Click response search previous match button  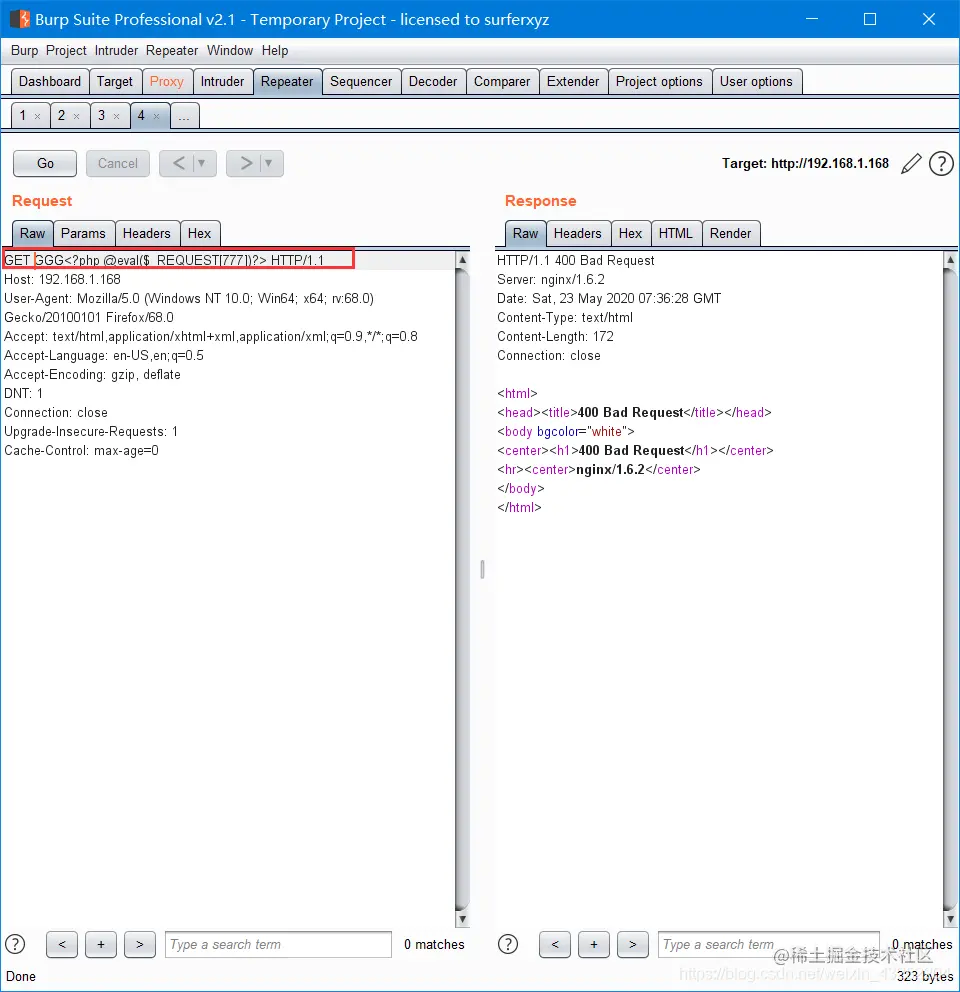click(555, 945)
